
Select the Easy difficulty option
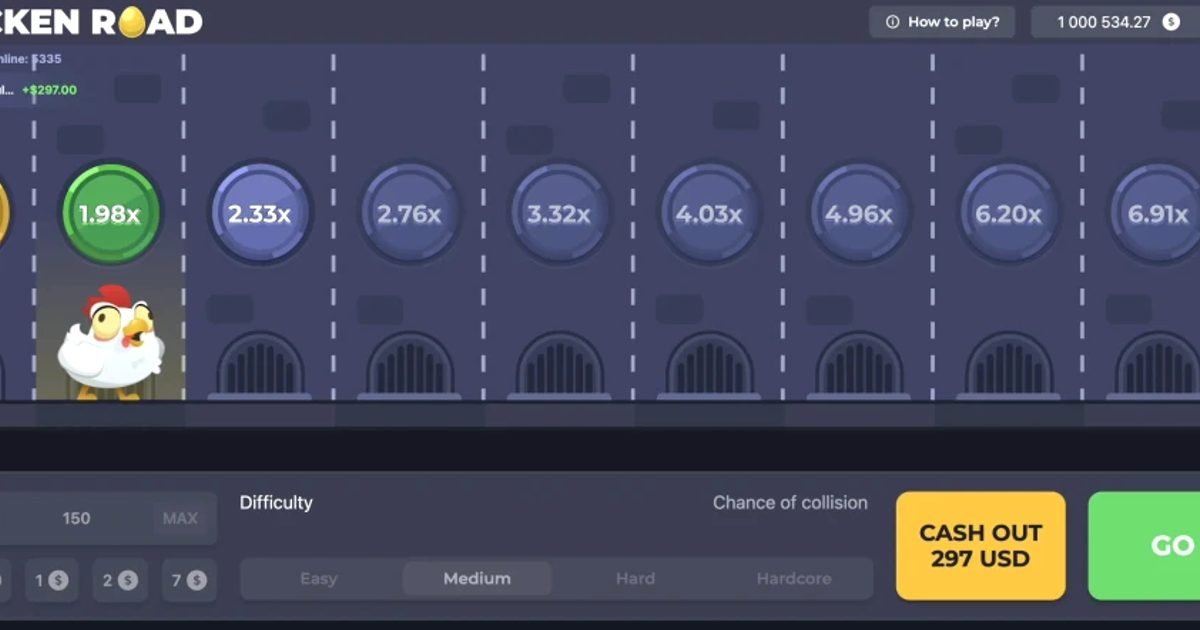(318, 578)
